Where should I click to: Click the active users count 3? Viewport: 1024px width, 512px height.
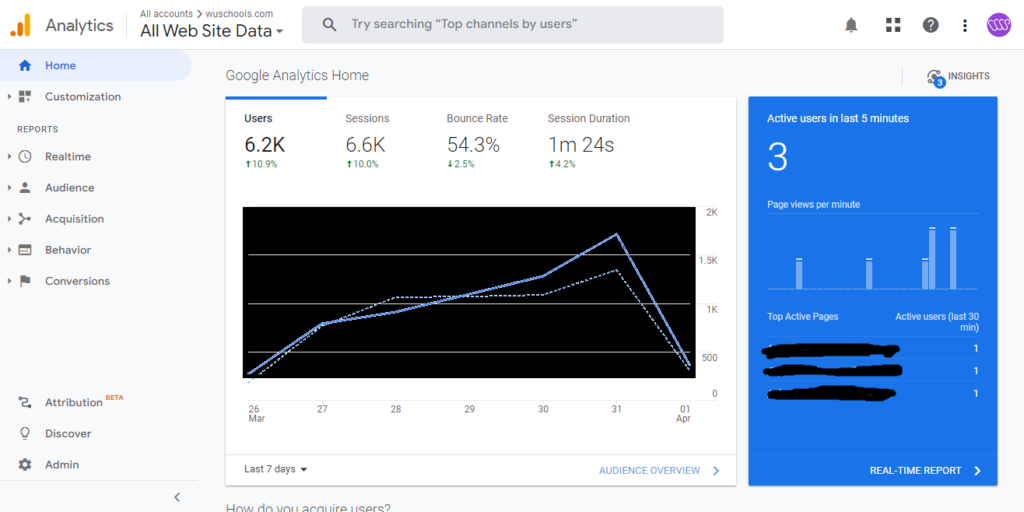coord(777,157)
